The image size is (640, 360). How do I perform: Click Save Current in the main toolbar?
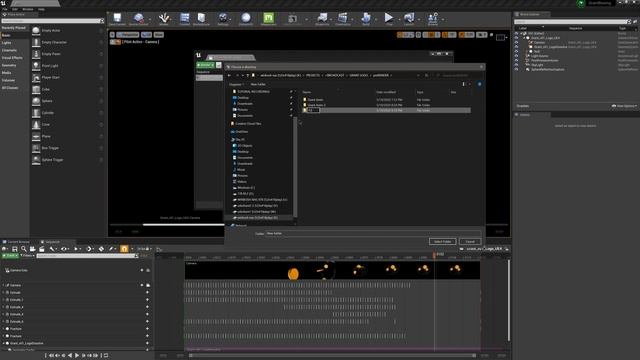[x=117, y=18]
